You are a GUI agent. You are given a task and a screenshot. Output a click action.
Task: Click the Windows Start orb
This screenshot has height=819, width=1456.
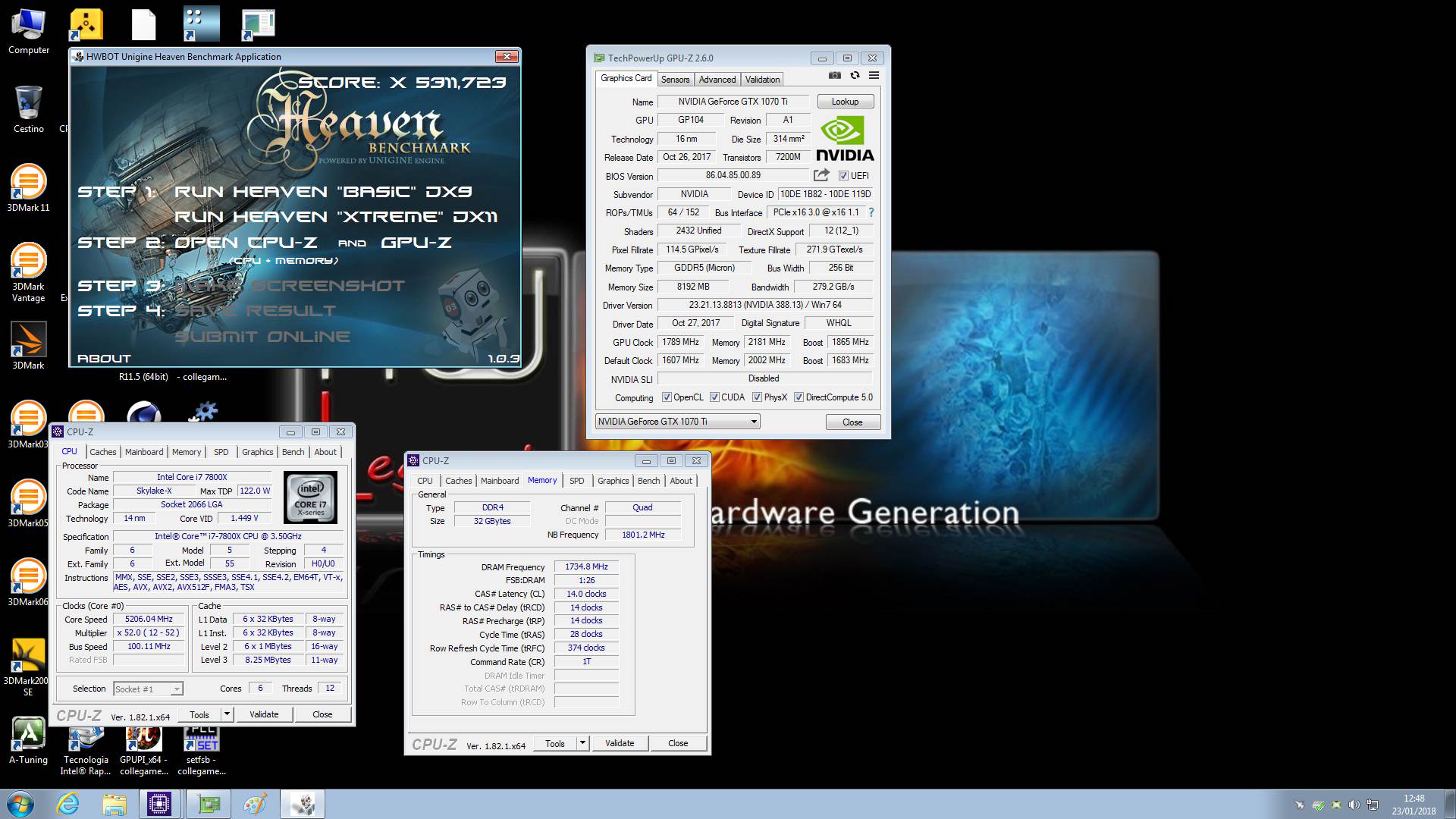(x=20, y=804)
